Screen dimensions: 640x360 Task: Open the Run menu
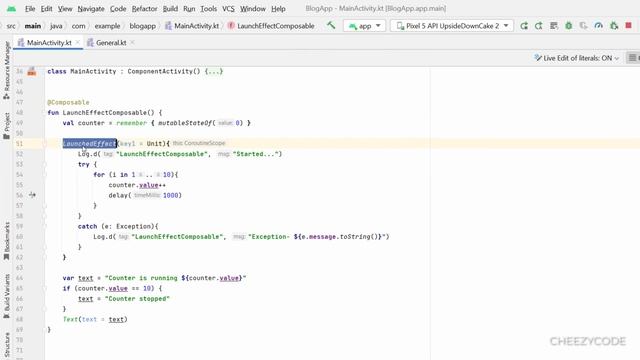click(x=189, y=9)
